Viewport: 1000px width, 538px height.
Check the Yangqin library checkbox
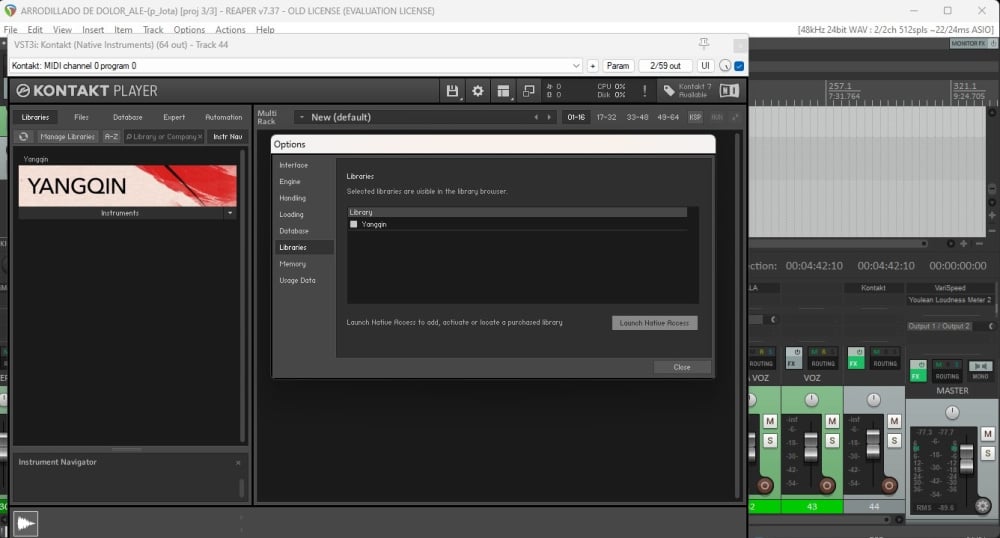353,224
